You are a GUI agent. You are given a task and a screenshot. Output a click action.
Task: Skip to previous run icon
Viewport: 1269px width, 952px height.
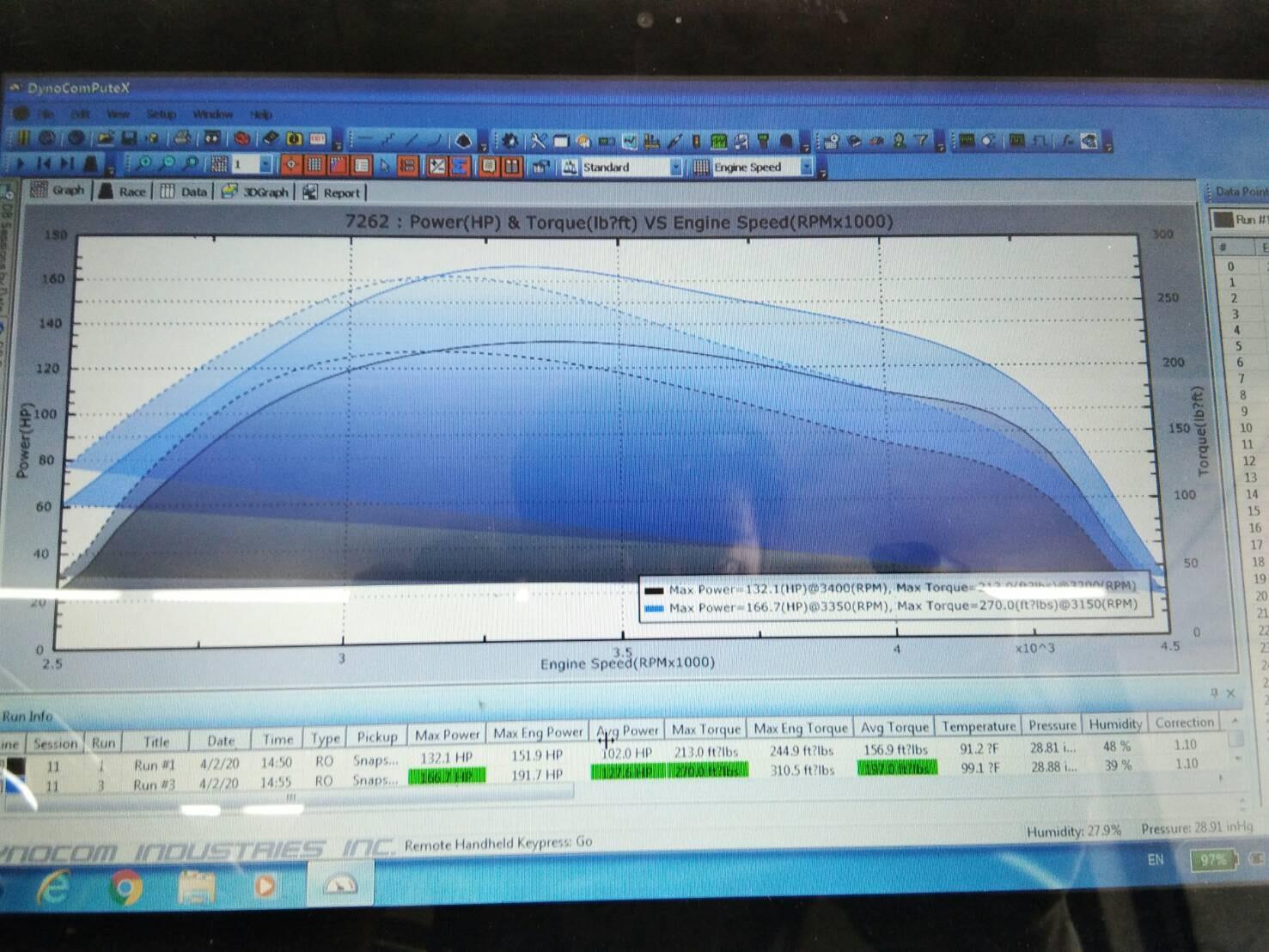(44, 162)
